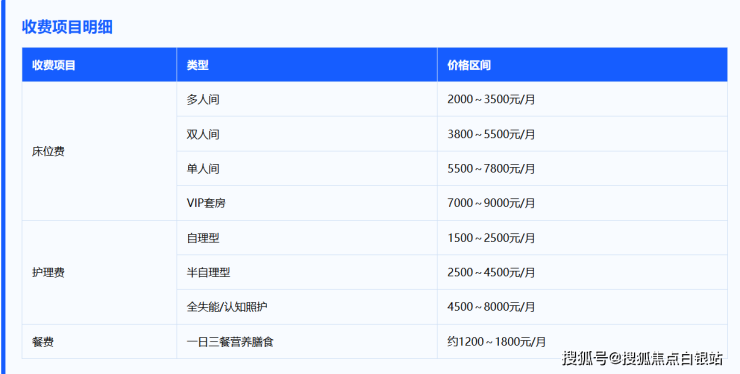Select the 单人间 type cell

tap(307, 169)
